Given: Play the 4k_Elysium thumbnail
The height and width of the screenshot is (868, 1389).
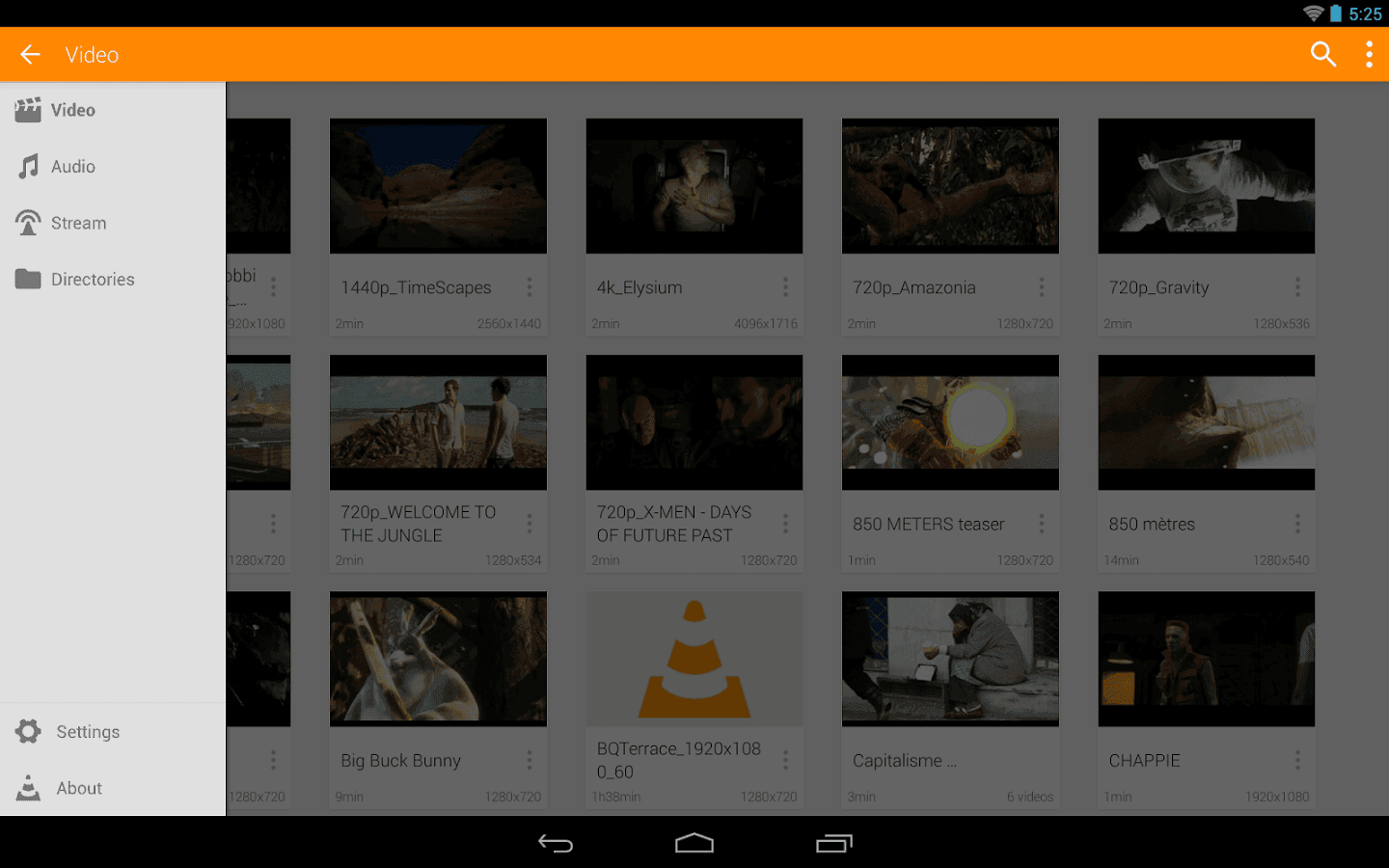Looking at the screenshot, I should pyautogui.click(x=694, y=186).
